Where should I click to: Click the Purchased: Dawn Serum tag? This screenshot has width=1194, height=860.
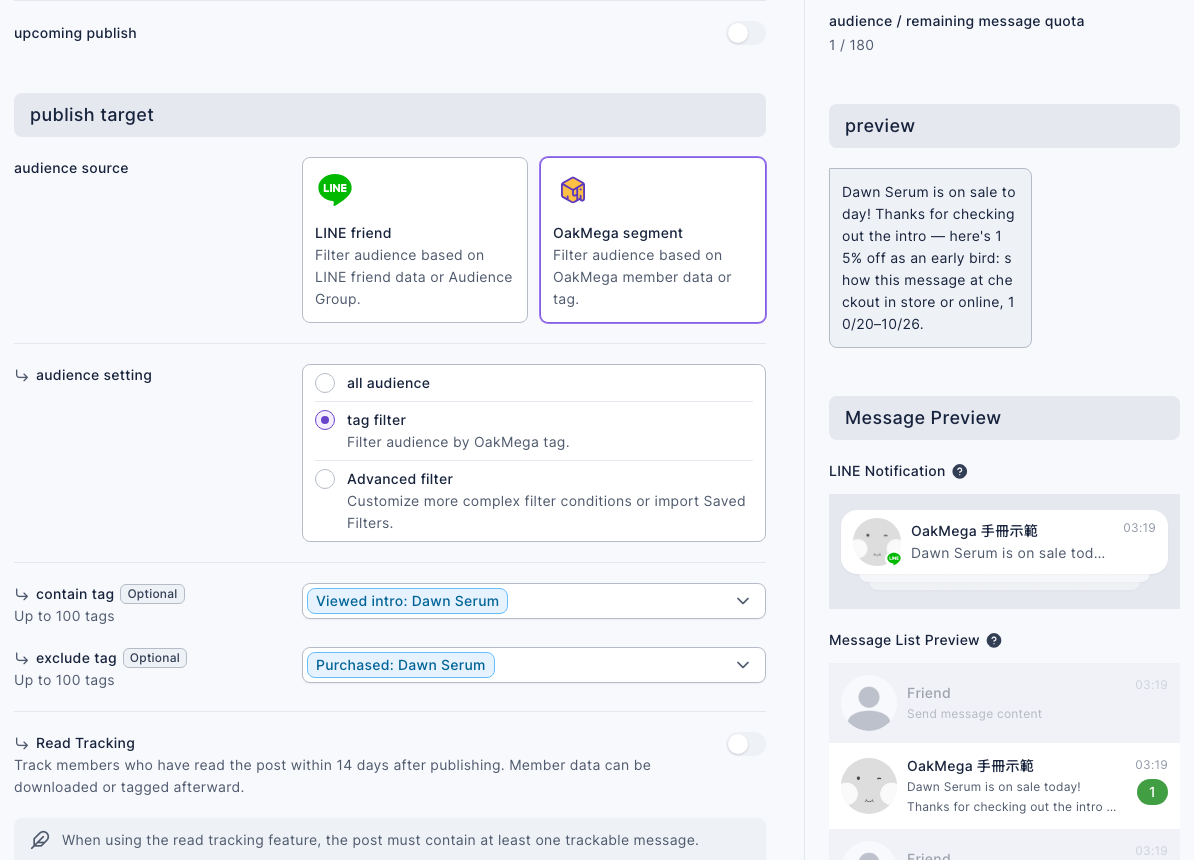pos(401,665)
